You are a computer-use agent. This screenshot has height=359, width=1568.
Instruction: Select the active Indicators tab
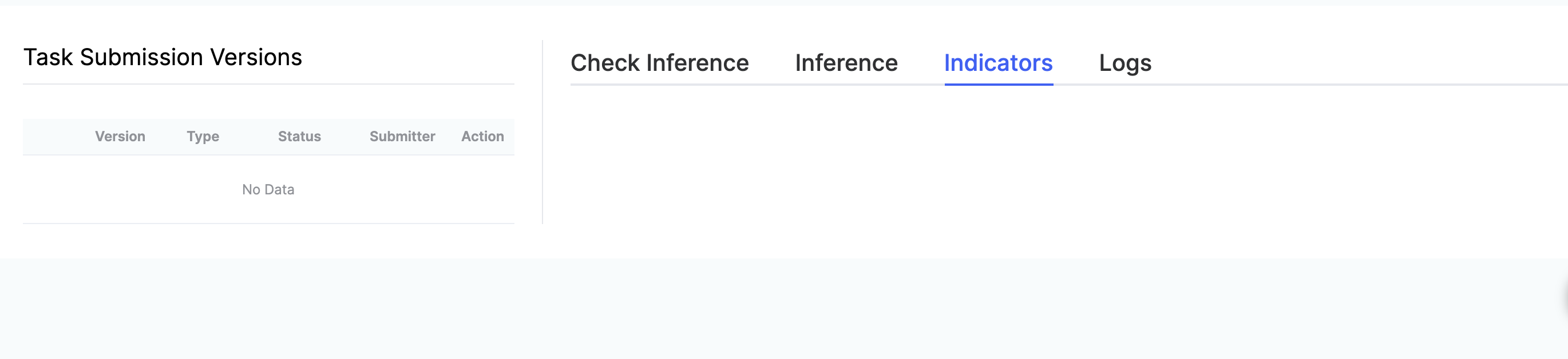pyautogui.click(x=997, y=63)
